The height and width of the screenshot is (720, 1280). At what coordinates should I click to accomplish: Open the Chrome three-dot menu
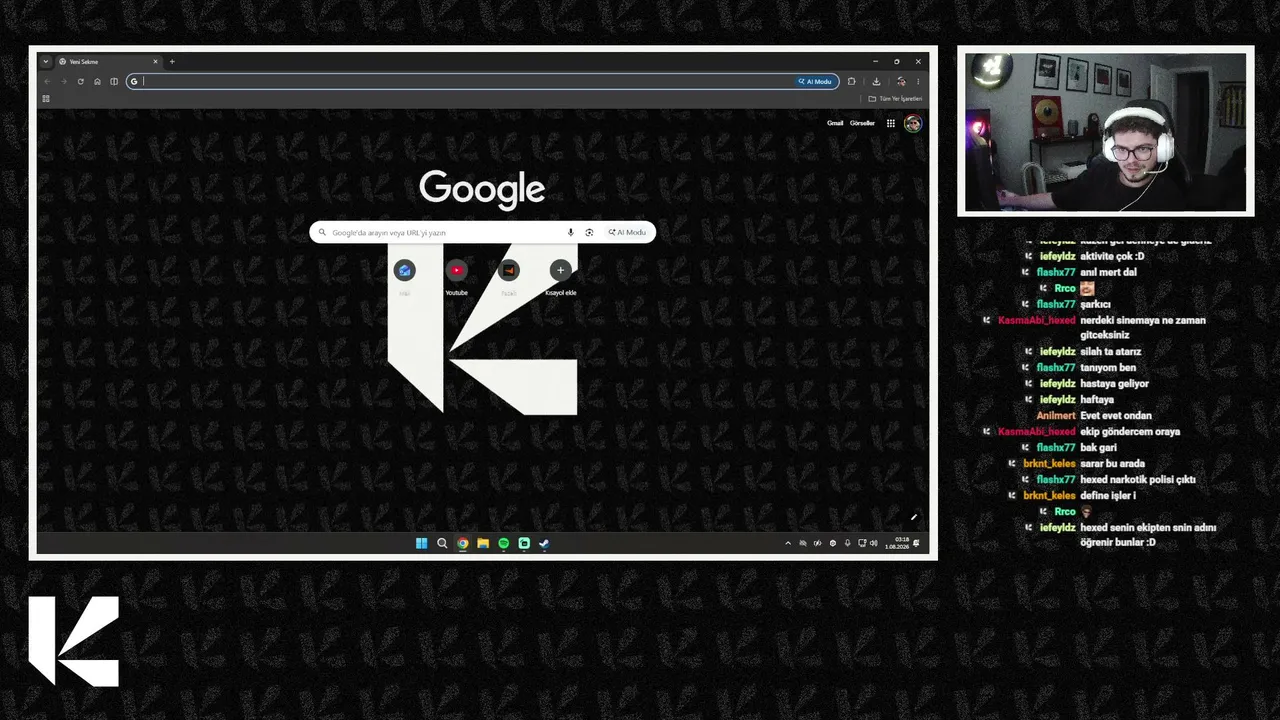coord(918,81)
